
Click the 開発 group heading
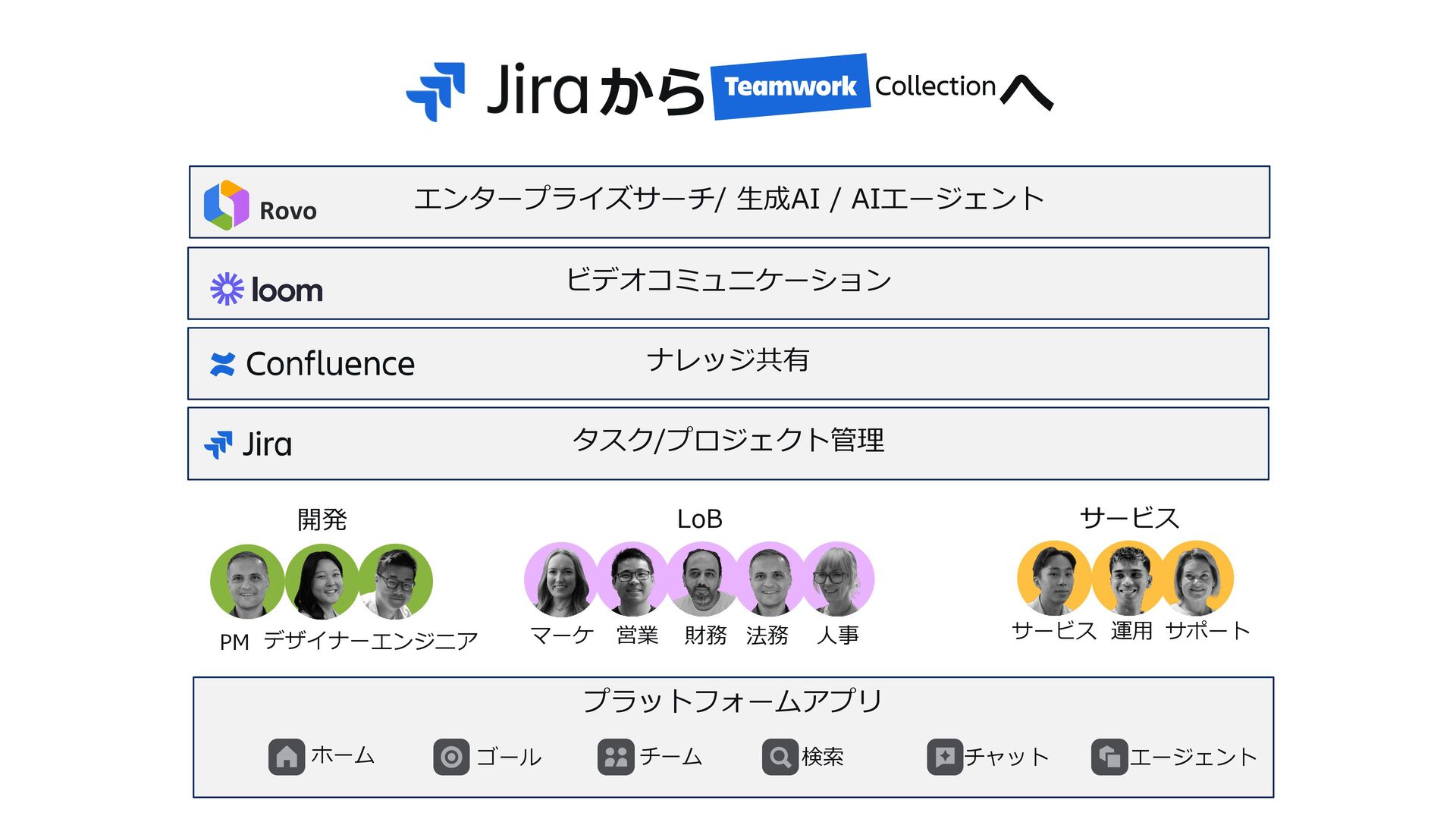pos(322,520)
